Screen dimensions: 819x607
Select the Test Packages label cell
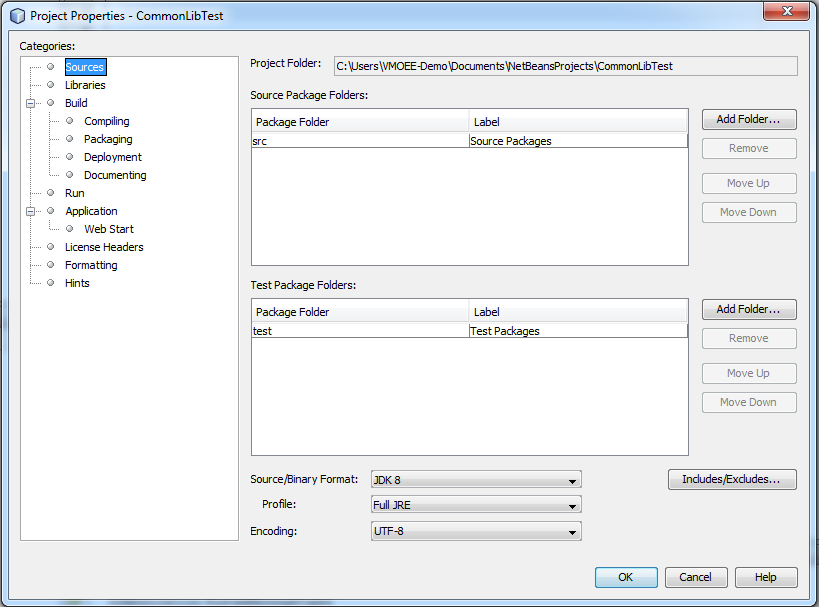click(x=578, y=331)
